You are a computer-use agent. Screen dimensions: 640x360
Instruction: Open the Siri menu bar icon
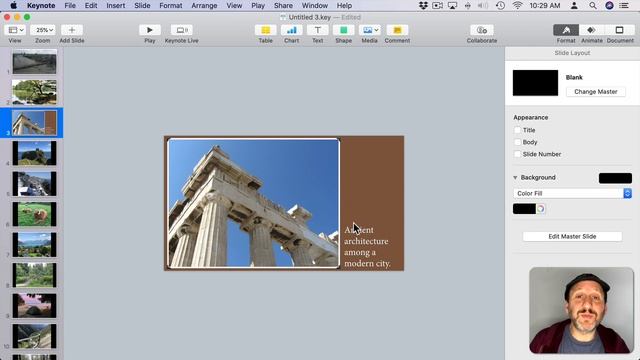coord(609,5)
